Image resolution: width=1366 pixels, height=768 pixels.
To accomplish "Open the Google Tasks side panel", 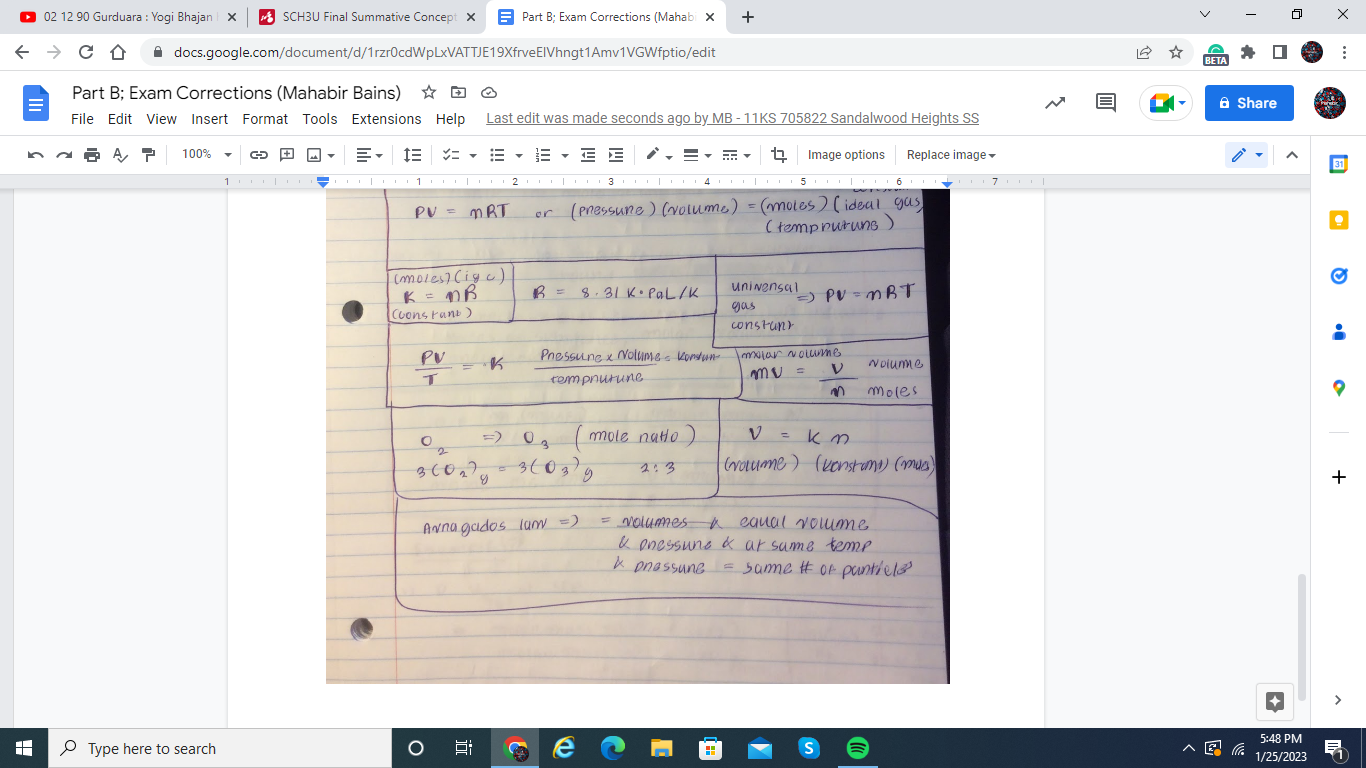I will [x=1338, y=276].
